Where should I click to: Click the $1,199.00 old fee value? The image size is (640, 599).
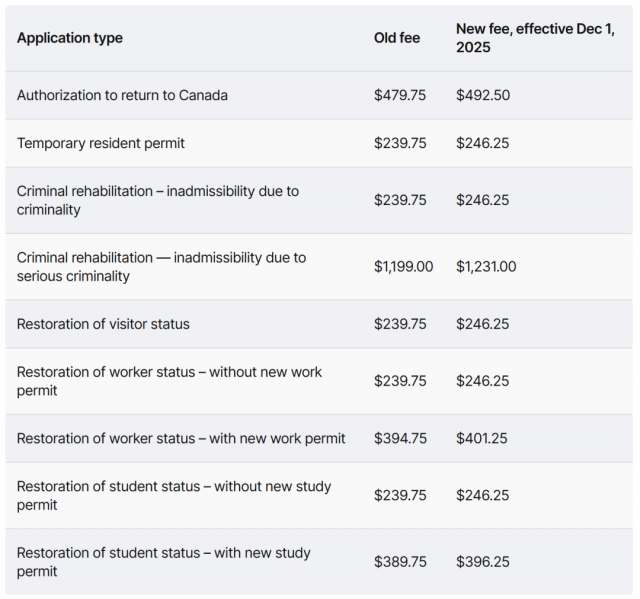pos(404,266)
